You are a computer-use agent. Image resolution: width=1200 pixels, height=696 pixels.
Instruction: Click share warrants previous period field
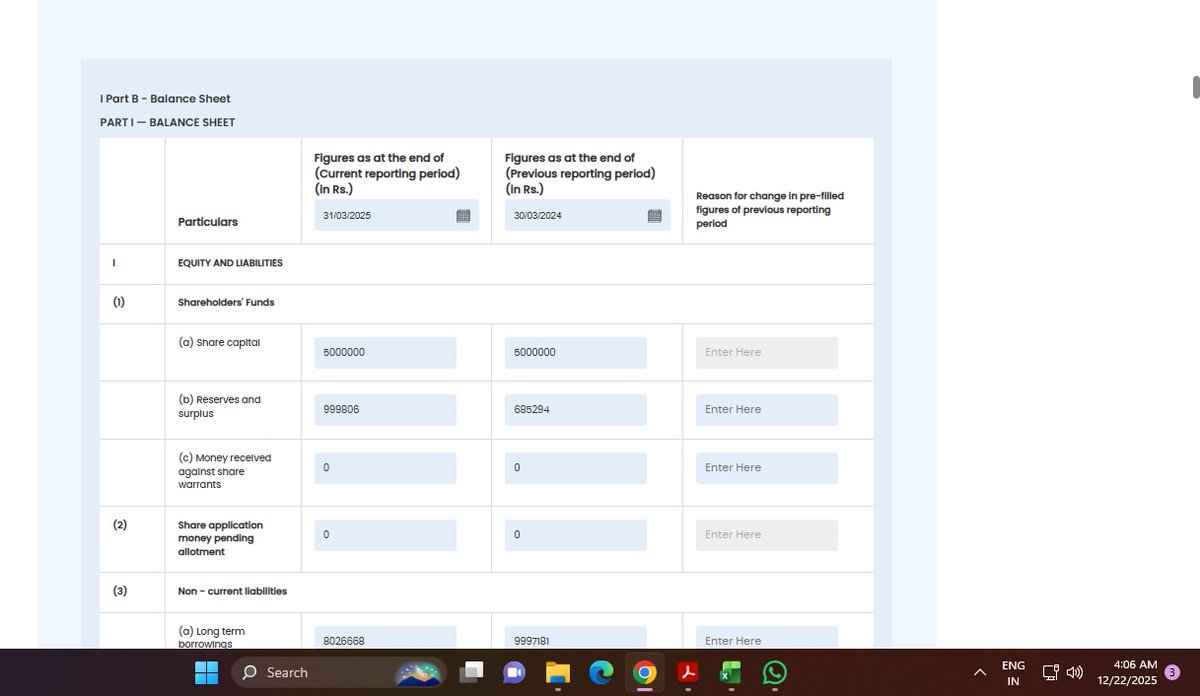click(576, 468)
